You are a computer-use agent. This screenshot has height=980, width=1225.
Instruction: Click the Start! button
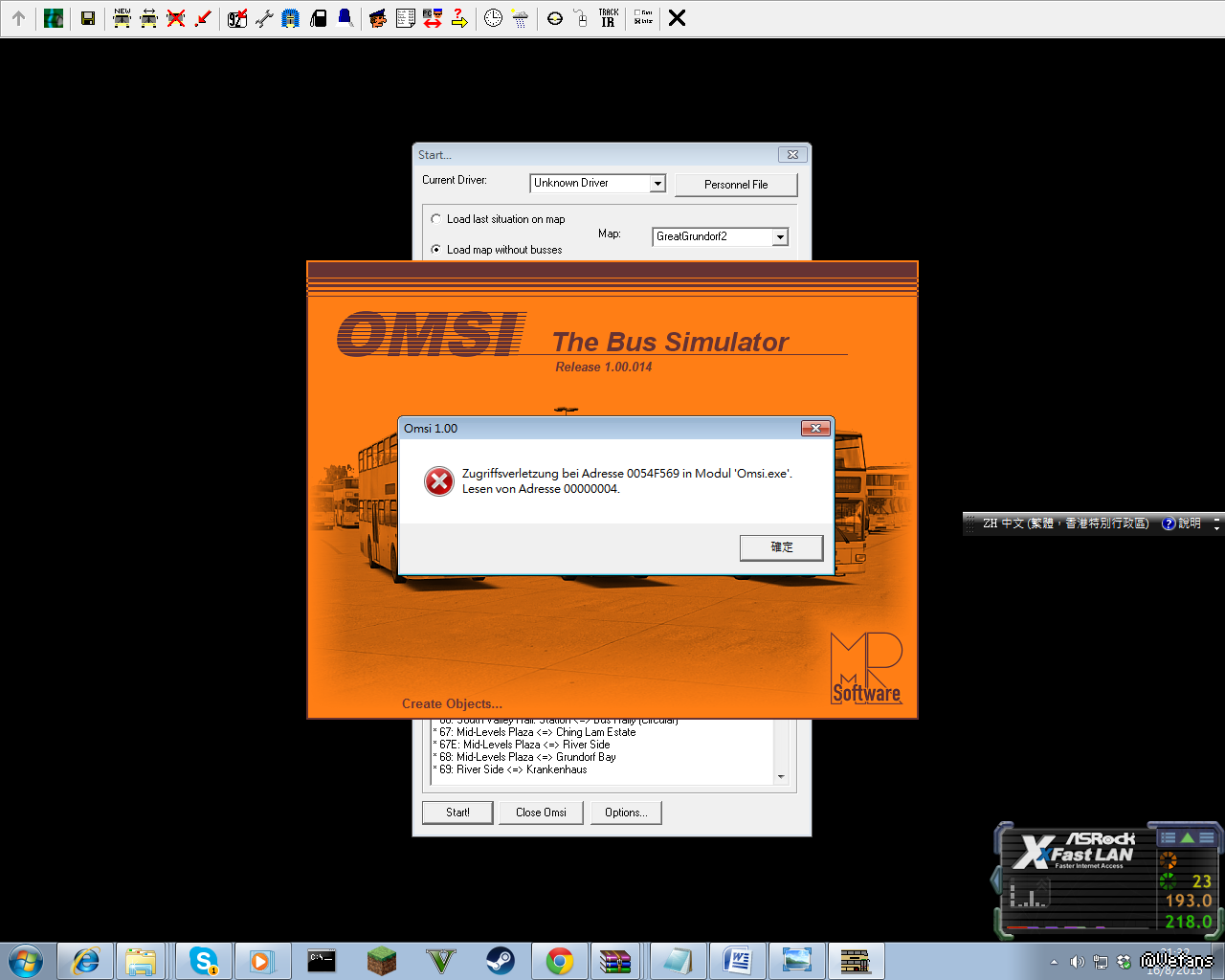(x=457, y=813)
